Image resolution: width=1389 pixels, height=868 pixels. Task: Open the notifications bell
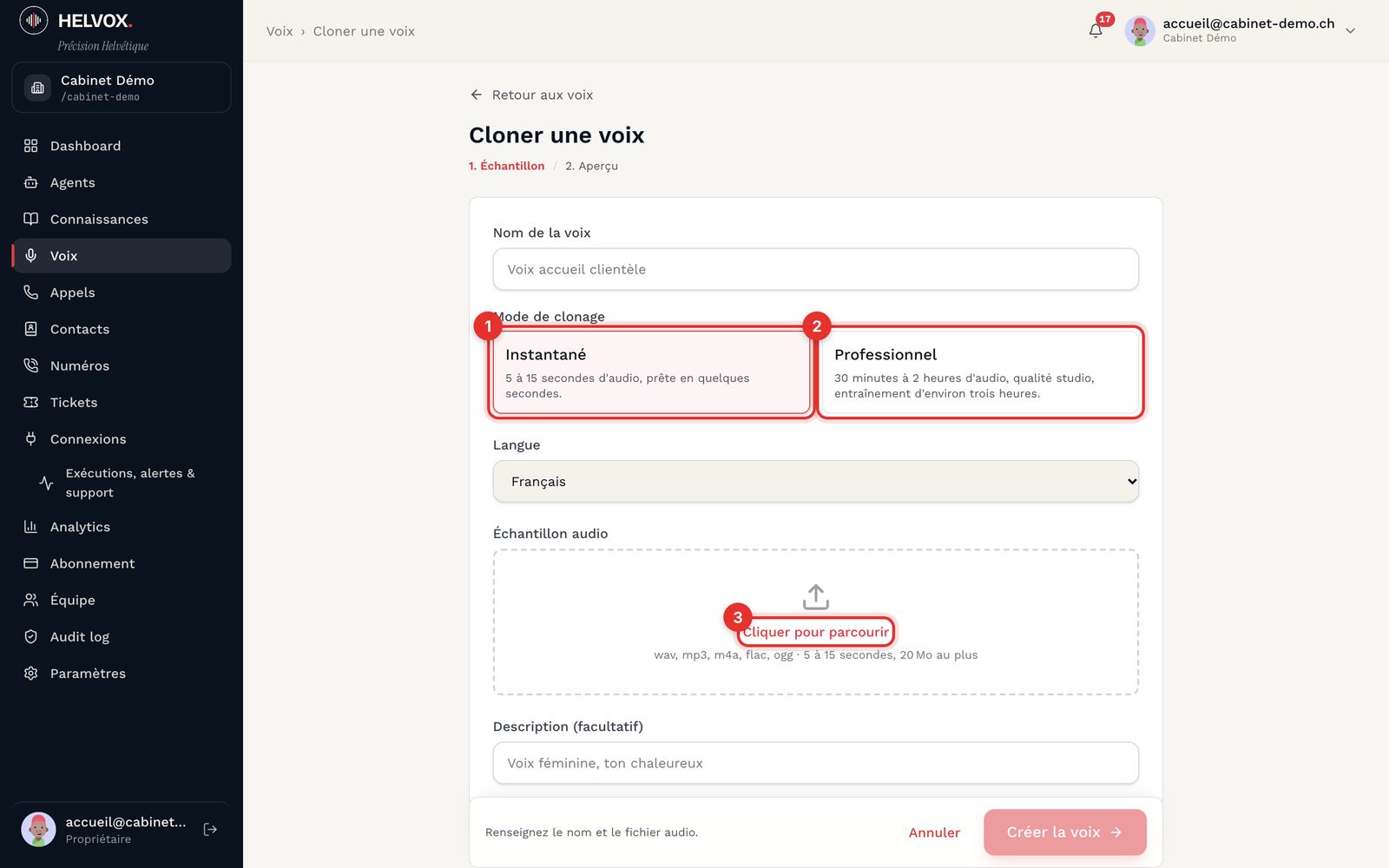1096,30
